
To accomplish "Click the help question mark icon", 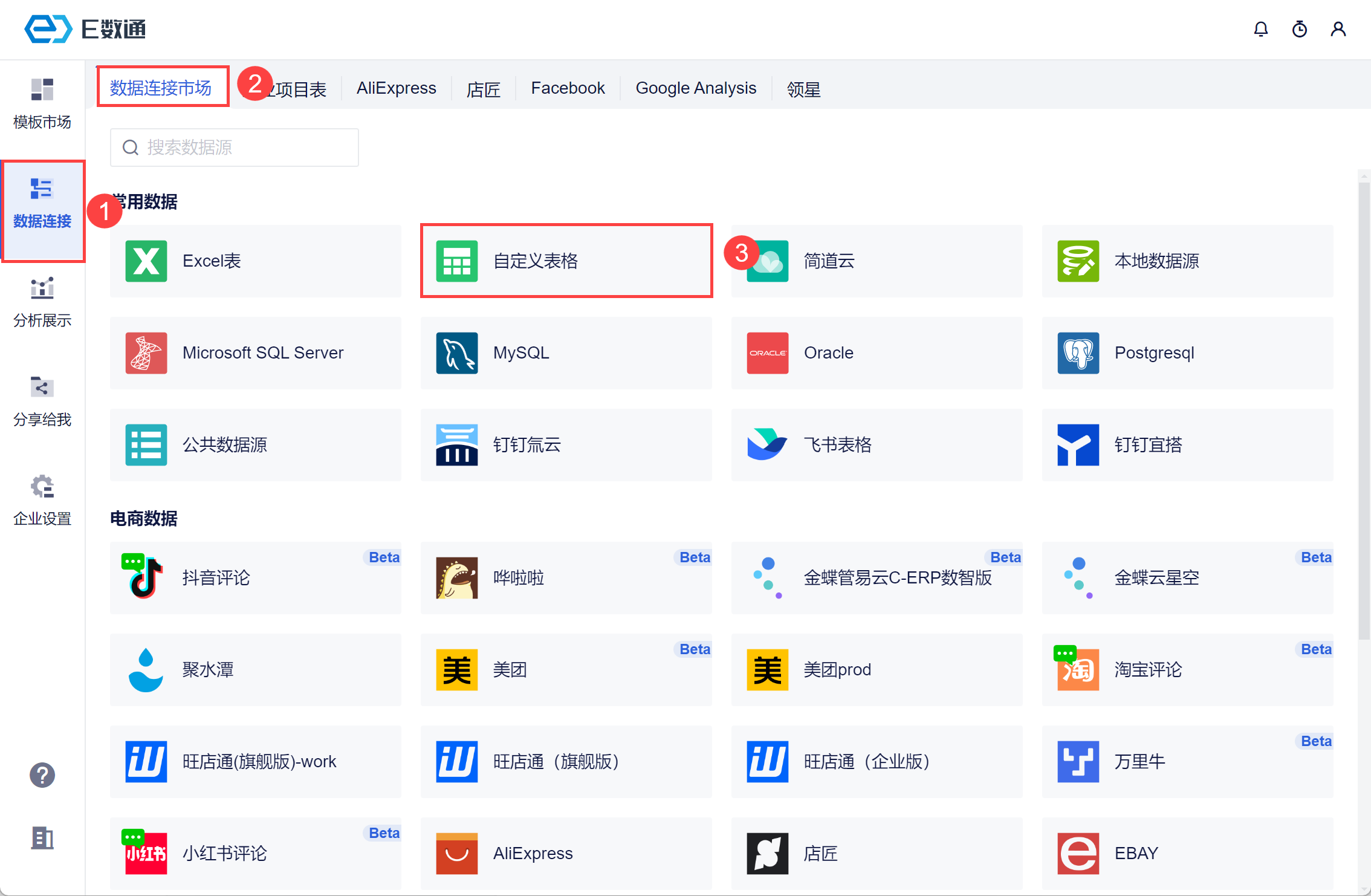I will click(x=42, y=774).
